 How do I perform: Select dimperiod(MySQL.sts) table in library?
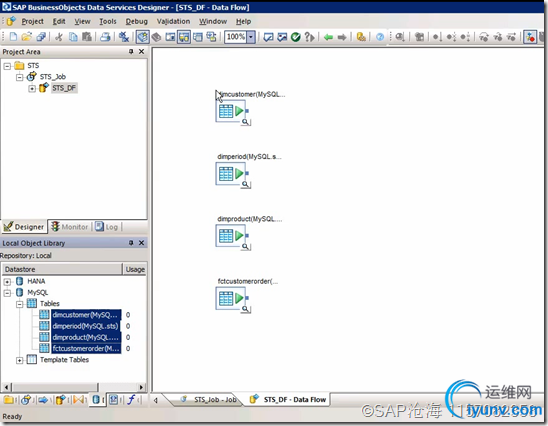86,326
